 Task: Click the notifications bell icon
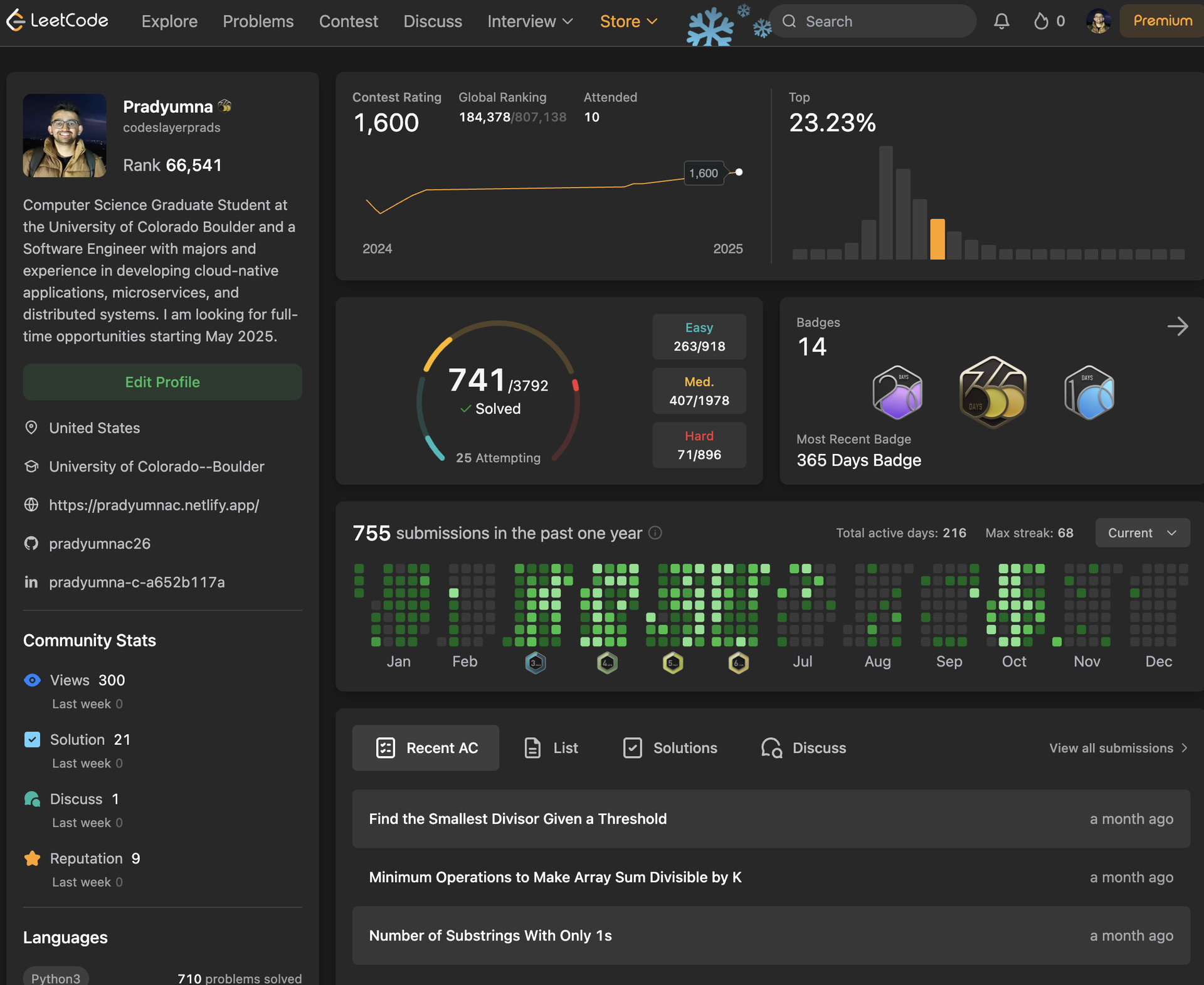[x=1001, y=21]
